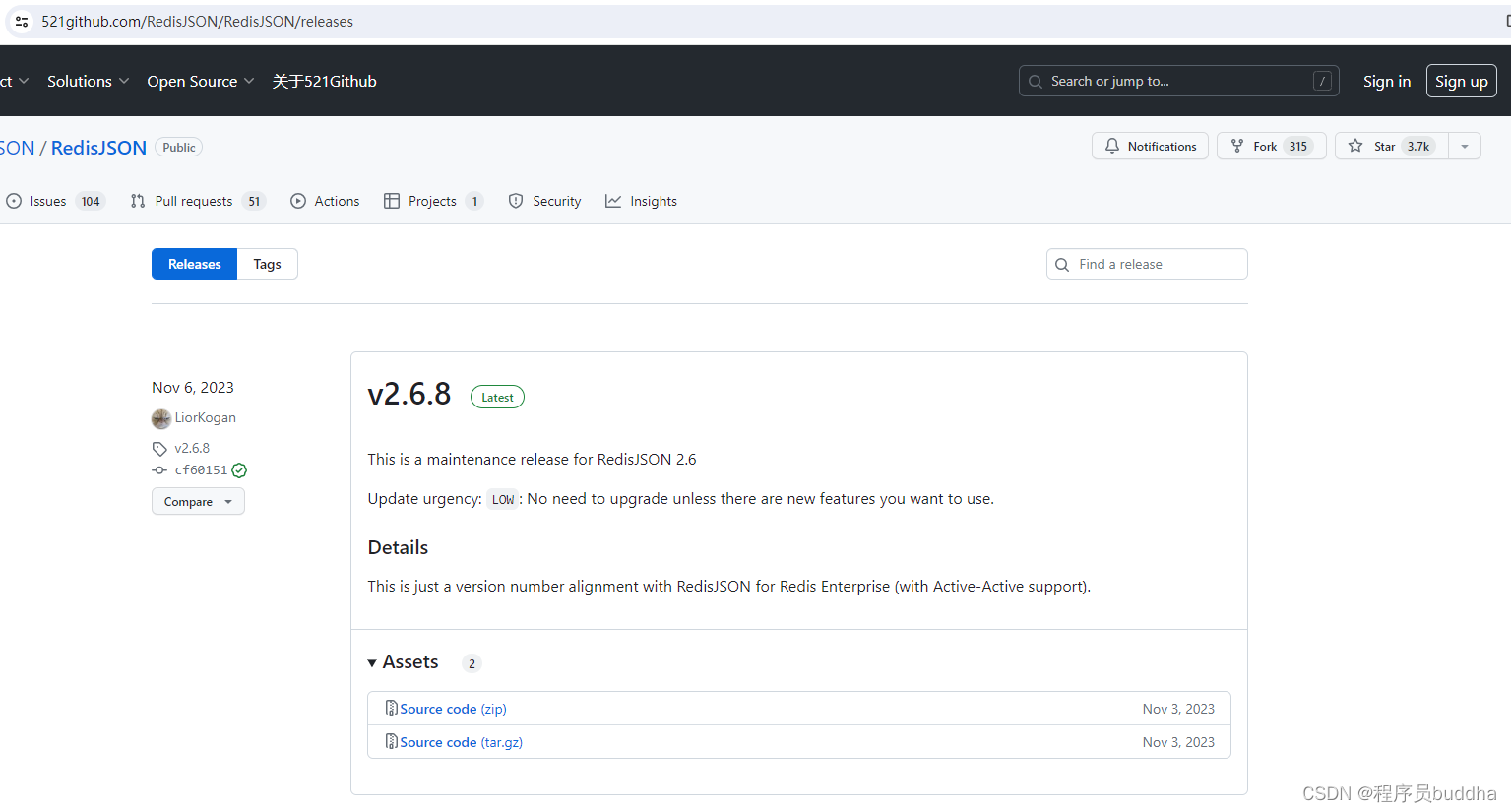The image size is (1511, 812).
Task: Click the Assets count badge 2
Action: pyautogui.click(x=472, y=663)
